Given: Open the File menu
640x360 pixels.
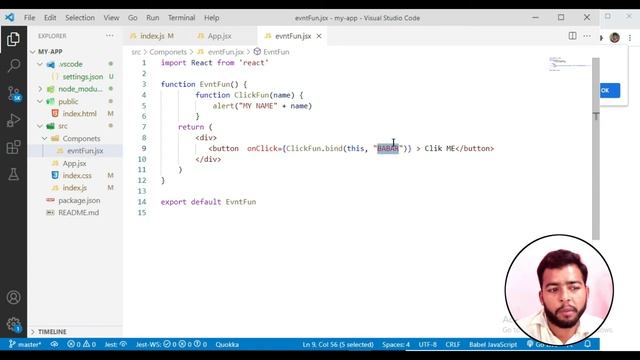Looking at the screenshot, I should click(29, 18).
